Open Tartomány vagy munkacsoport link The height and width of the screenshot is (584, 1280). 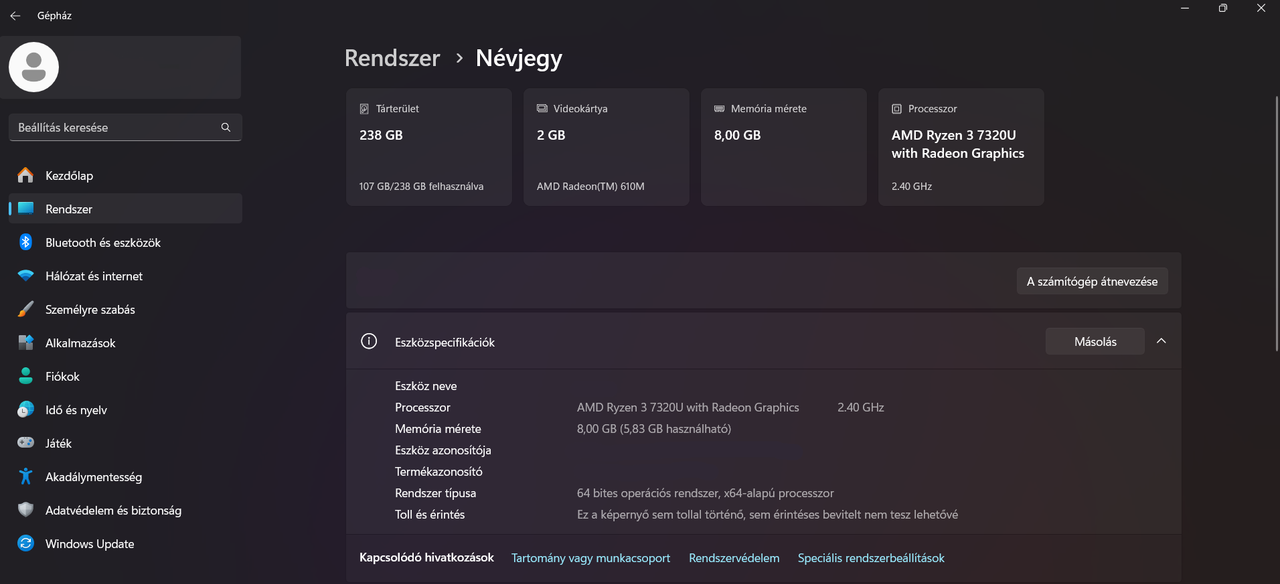pyautogui.click(x=591, y=558)
